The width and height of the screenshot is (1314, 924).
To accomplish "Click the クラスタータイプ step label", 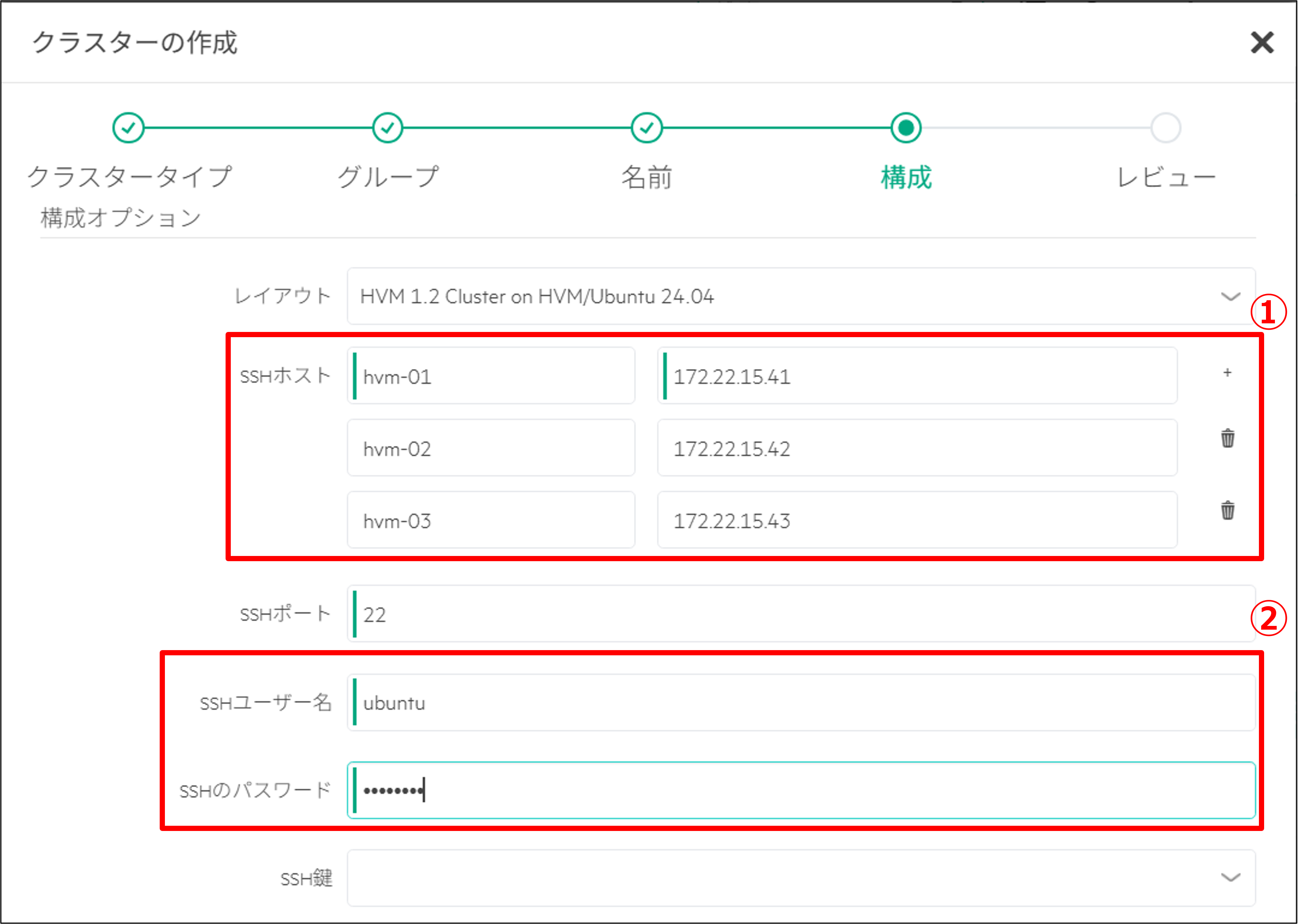I will click(x=129, y=178).
